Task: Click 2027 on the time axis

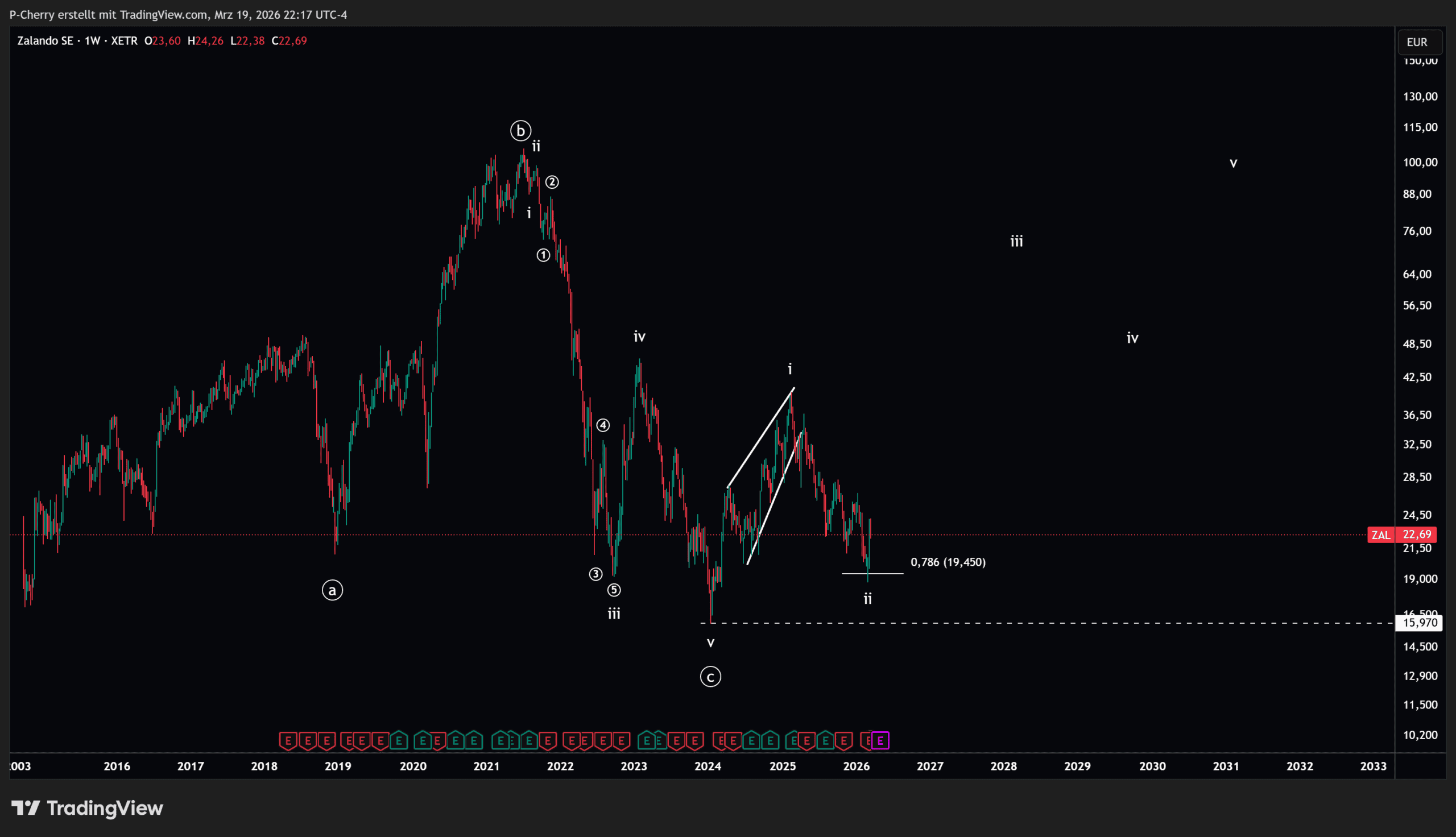Action: point(929,766)
